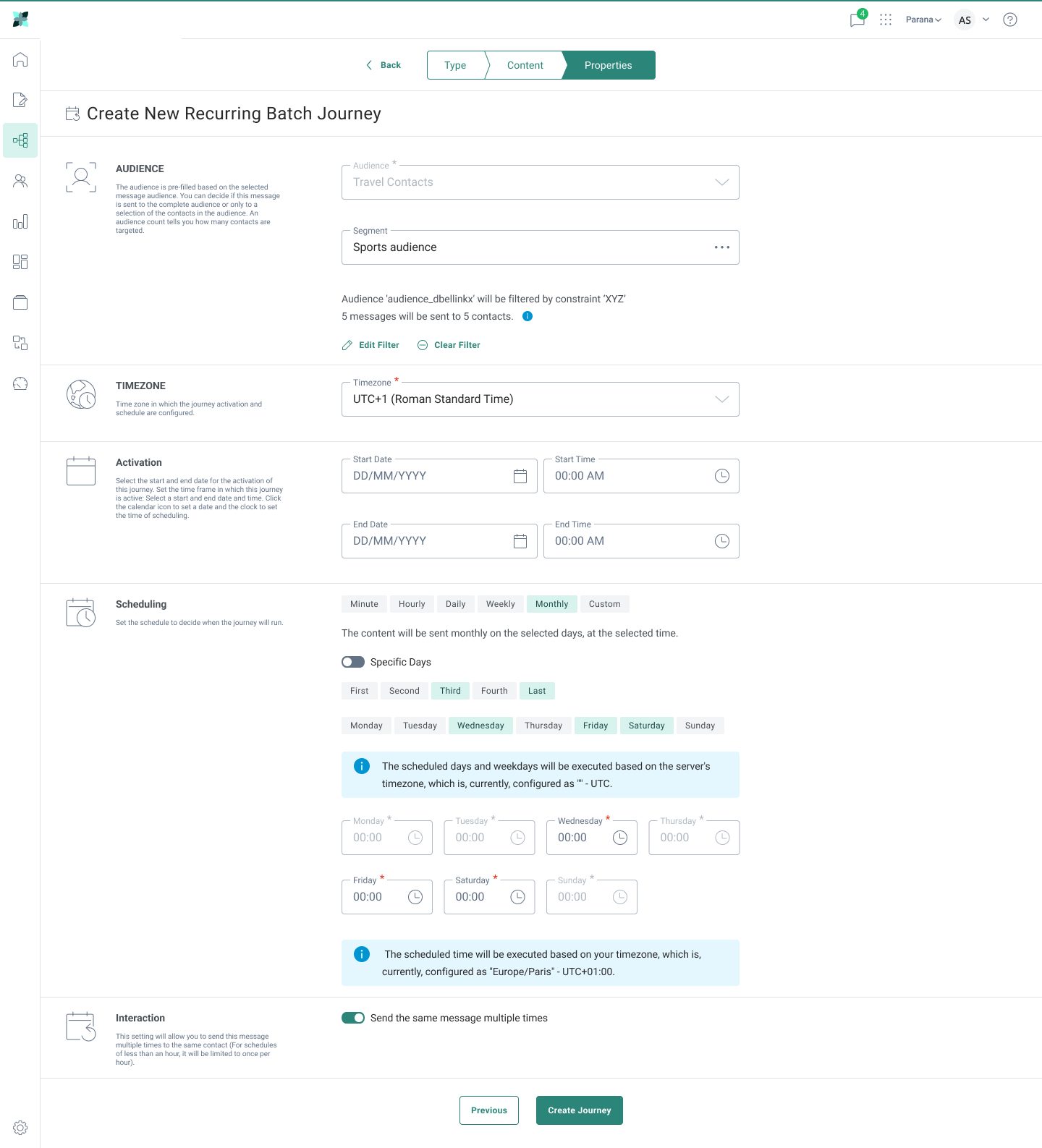1042x1148 pixels.
Task: Select Daily scheduling tab
Action: [456, 604]
